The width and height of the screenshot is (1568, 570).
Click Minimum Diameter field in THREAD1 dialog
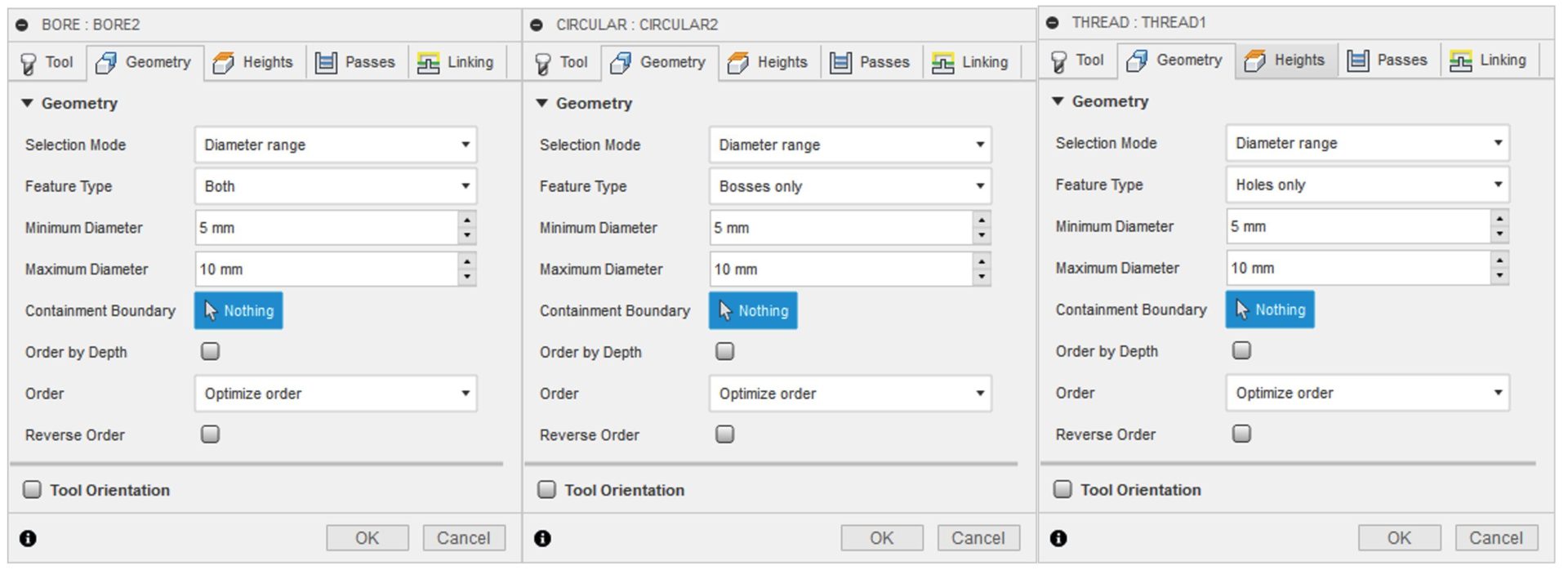coord(1359,226)
